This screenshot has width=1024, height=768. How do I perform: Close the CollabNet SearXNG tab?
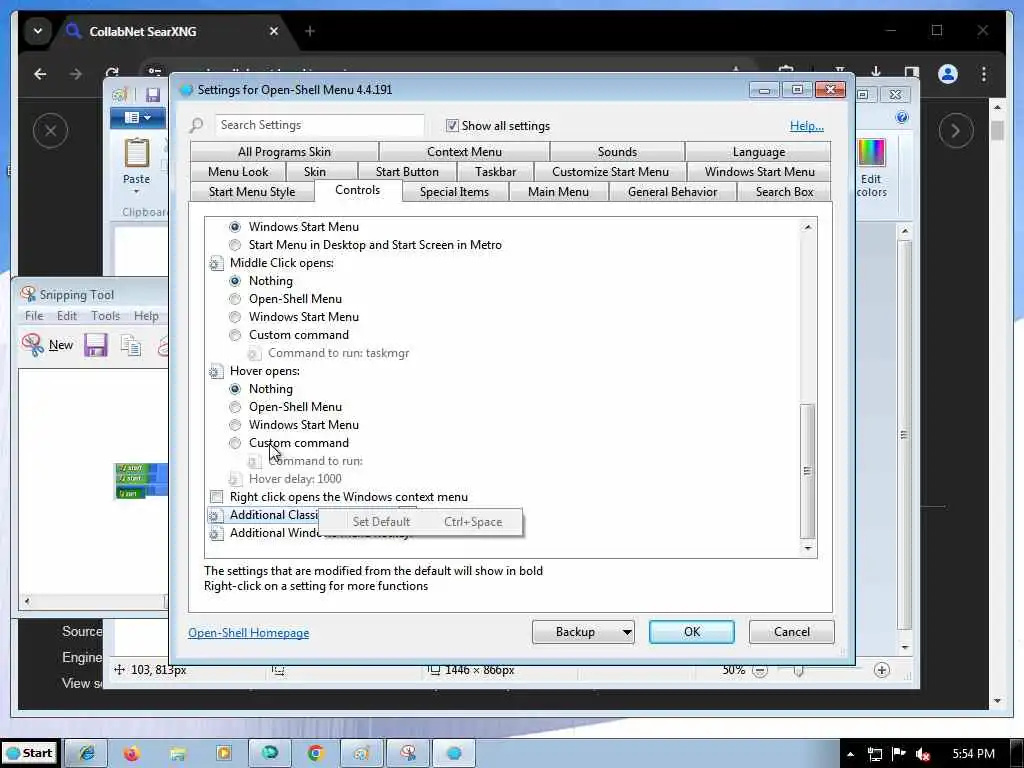pos(274,31)
